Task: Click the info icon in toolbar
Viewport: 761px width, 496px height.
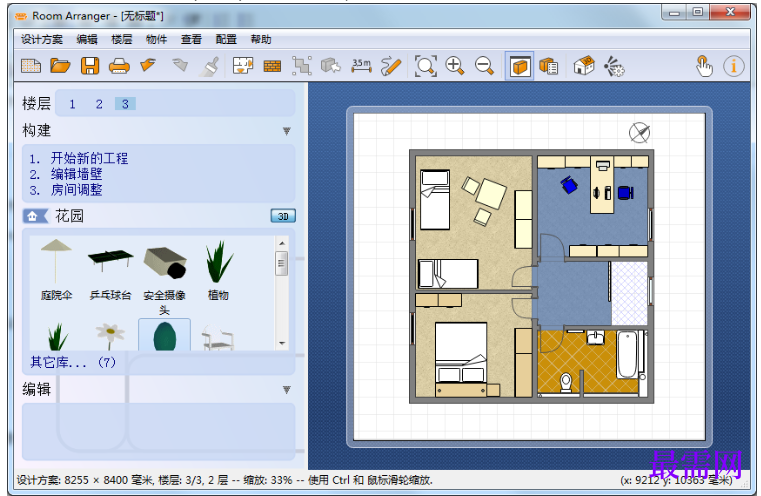Action: click(x=733, y=66)
